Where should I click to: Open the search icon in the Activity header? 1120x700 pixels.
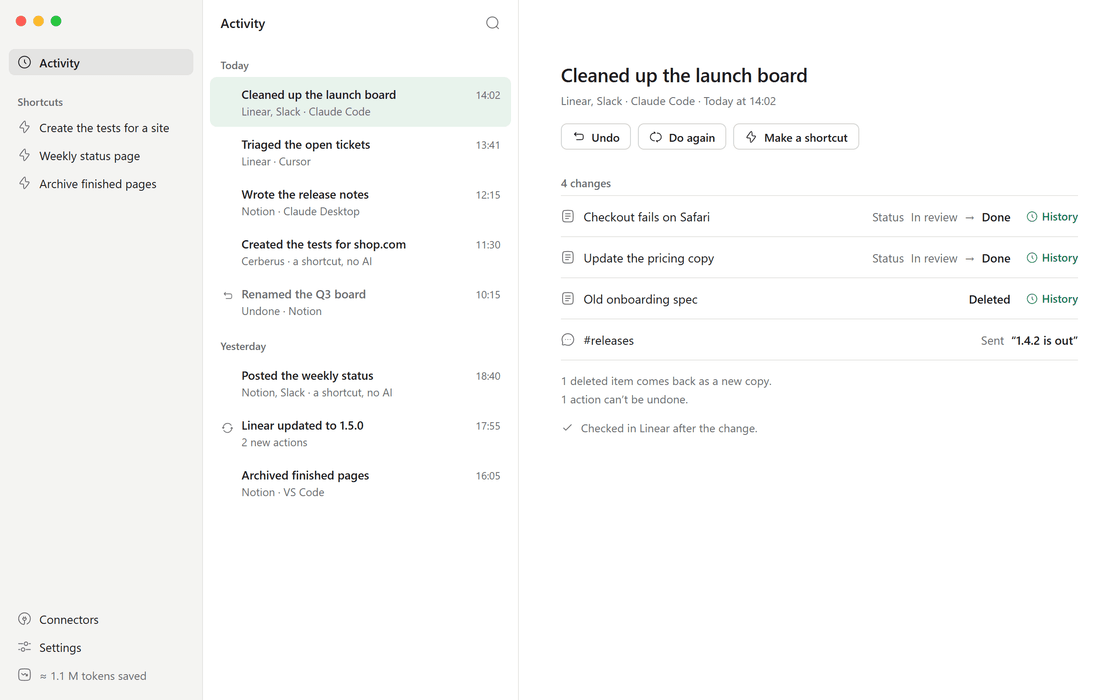click(x=492, y=23)
